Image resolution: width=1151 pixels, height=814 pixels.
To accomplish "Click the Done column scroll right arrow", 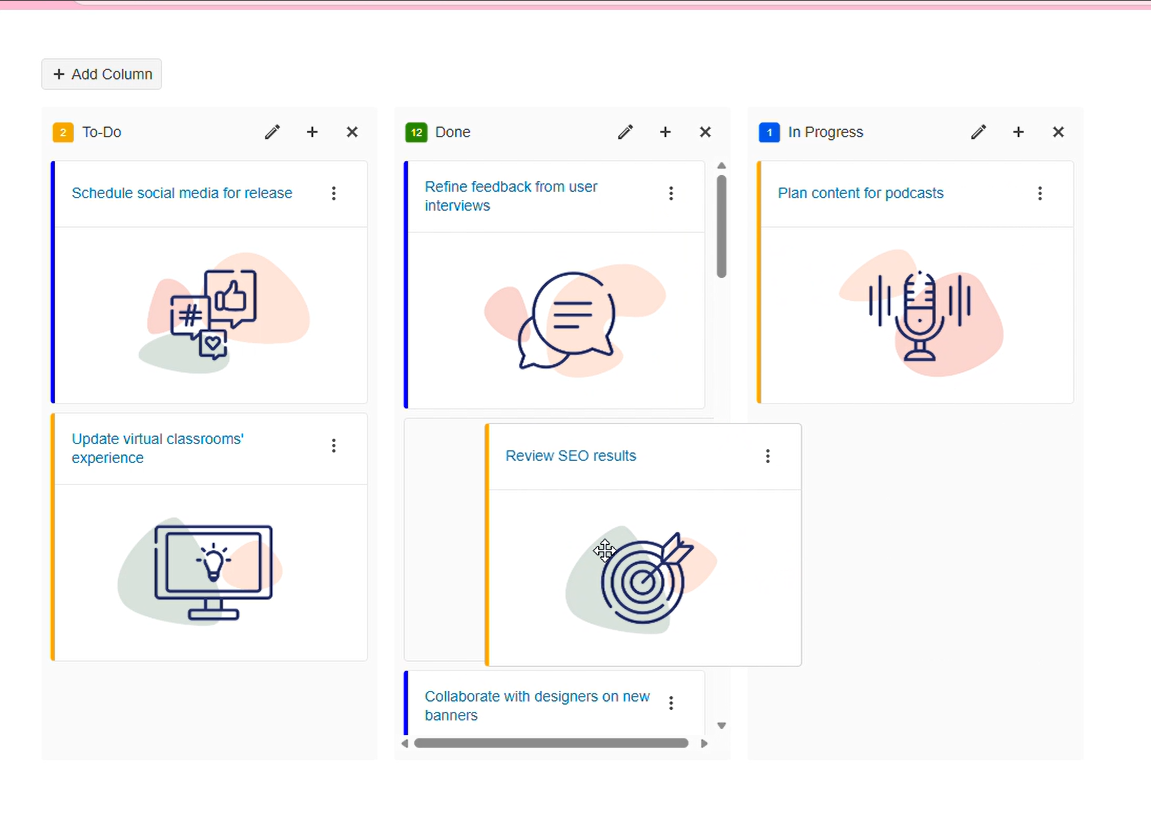I will point(705,744).
